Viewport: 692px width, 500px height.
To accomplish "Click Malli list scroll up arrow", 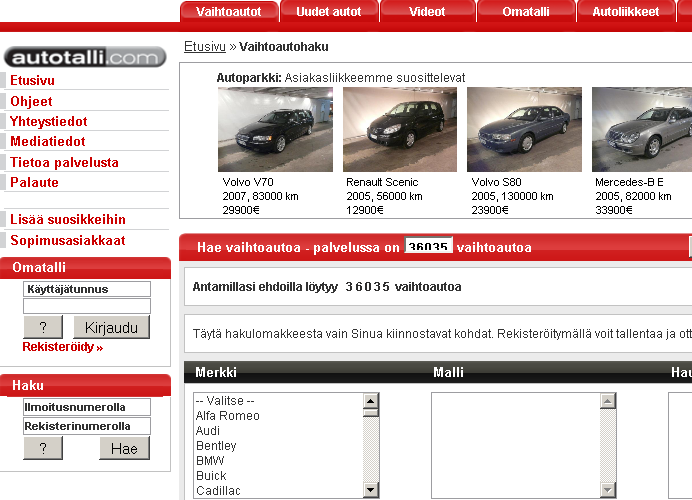I will click(608, 401).
